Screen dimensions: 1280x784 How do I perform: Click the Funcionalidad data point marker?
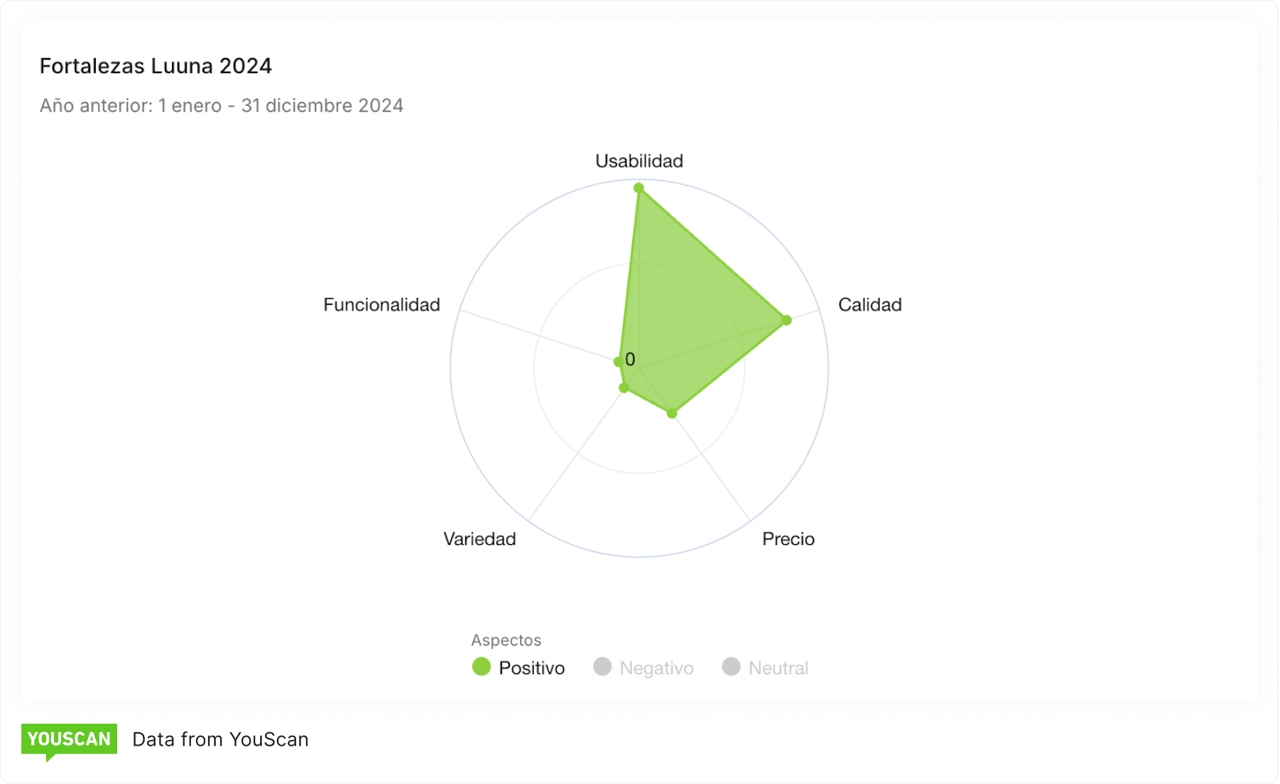618,361
